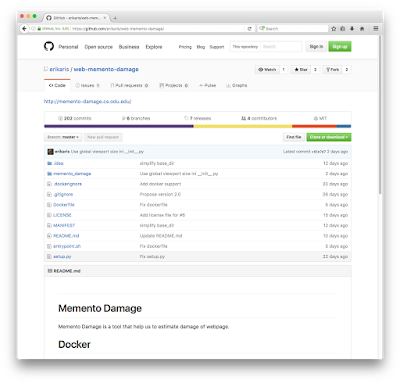Open the memento-damage.cs.odu.edu link
The height and width of the screenshot is (384, 400).
click(x=88, y=101)
